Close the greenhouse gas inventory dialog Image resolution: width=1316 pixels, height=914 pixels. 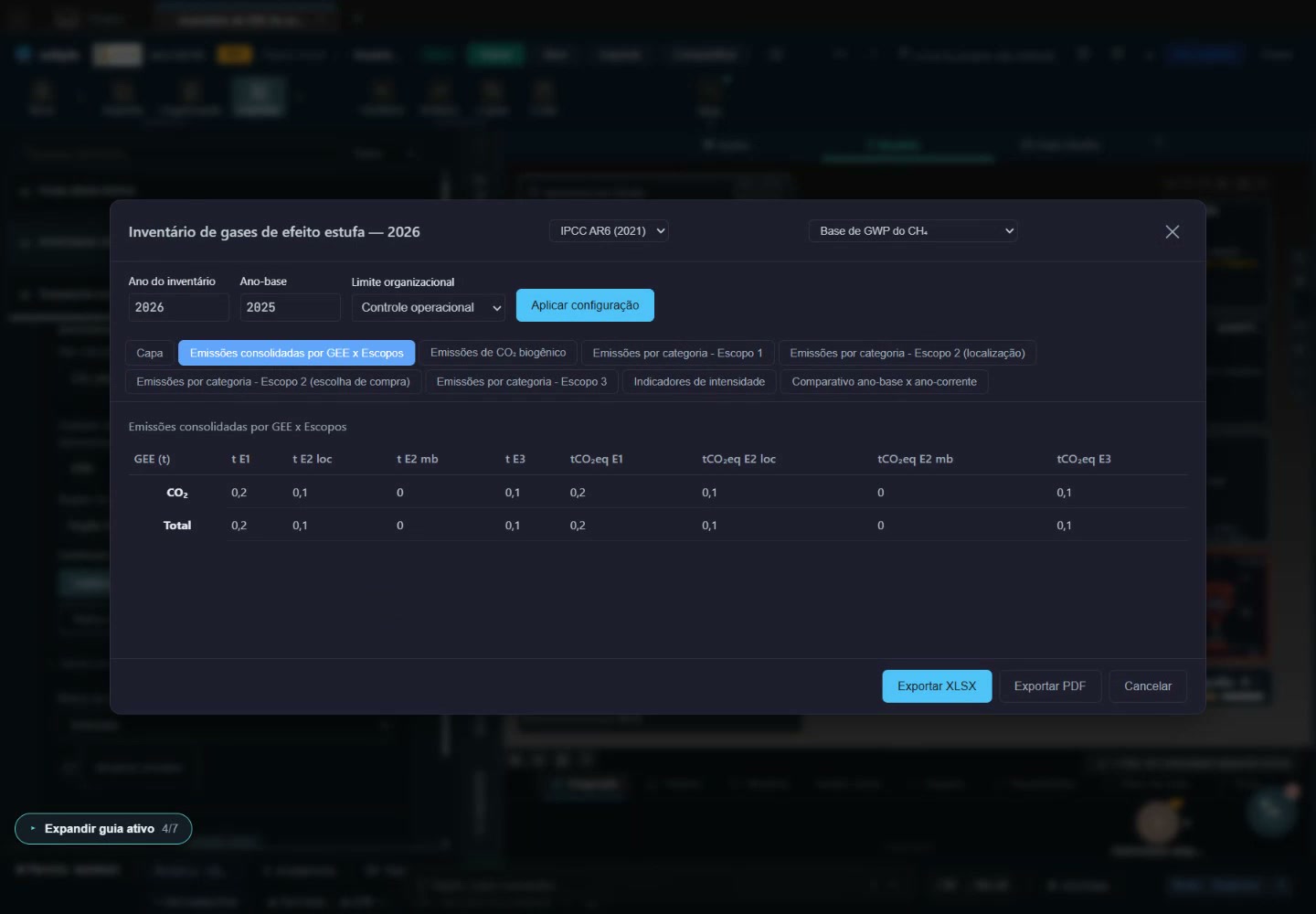pyautogui.click(x=1173, y=232)
